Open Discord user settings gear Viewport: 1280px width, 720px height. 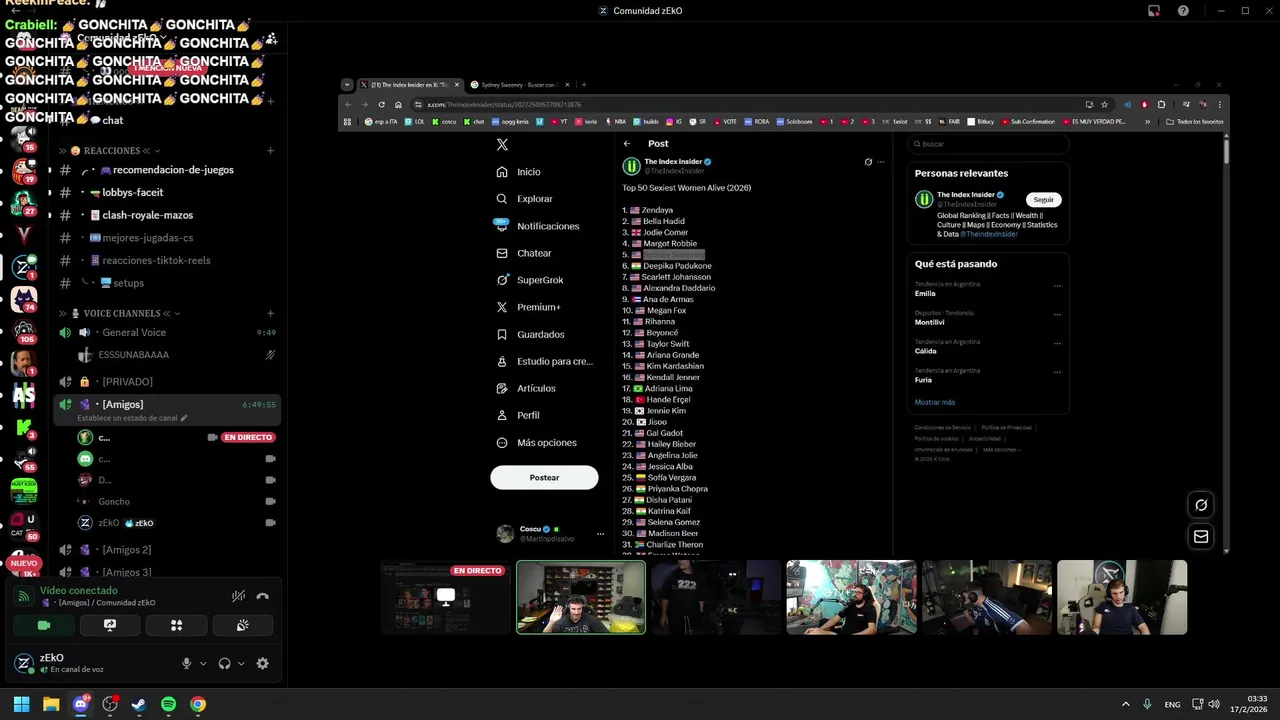[x=262, y=663]
